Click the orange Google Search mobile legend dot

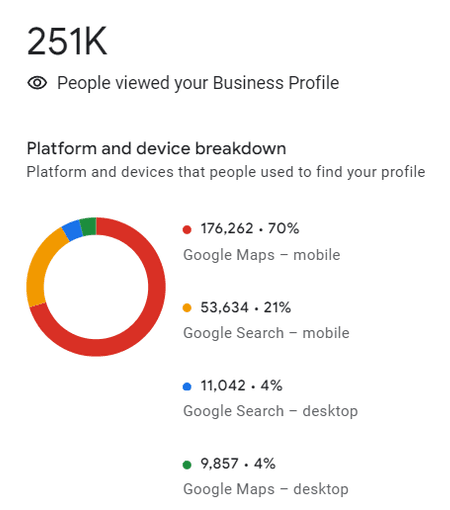tap(187, 308)
